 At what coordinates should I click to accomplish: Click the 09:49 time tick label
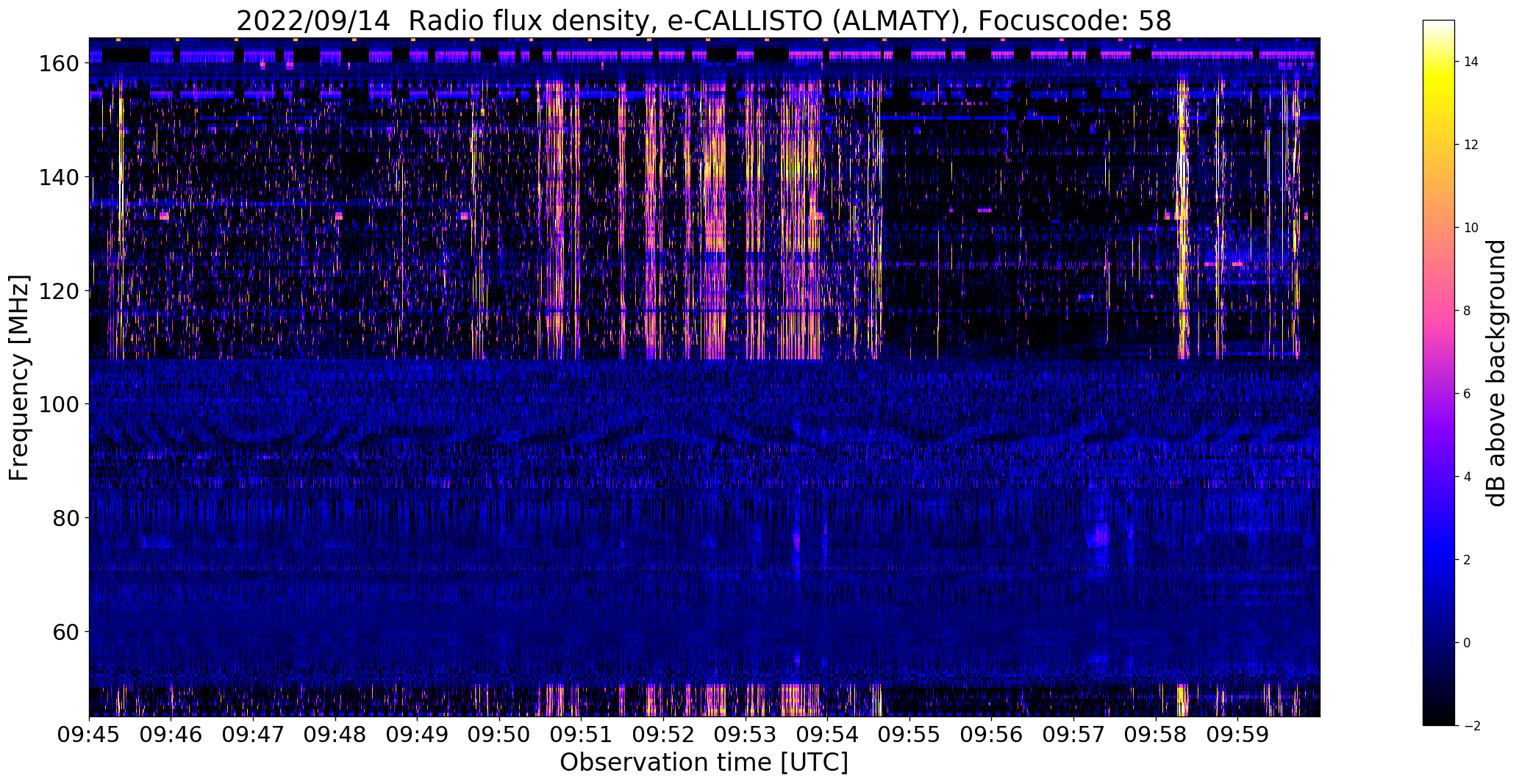point(418,734)
